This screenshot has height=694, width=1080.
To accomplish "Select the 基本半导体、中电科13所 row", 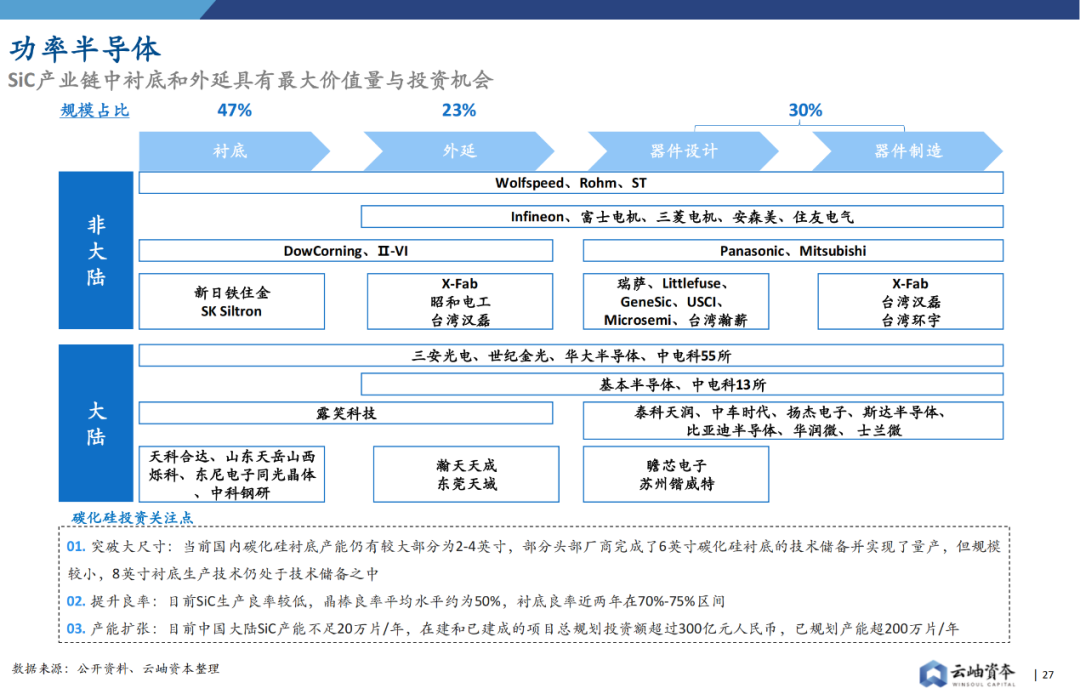I will [682, 384].
